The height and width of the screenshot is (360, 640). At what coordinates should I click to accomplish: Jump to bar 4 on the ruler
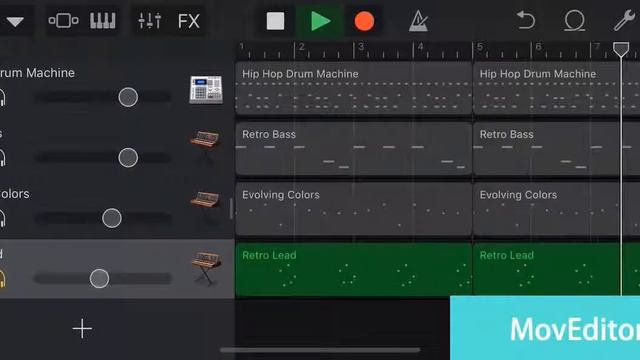420,47
